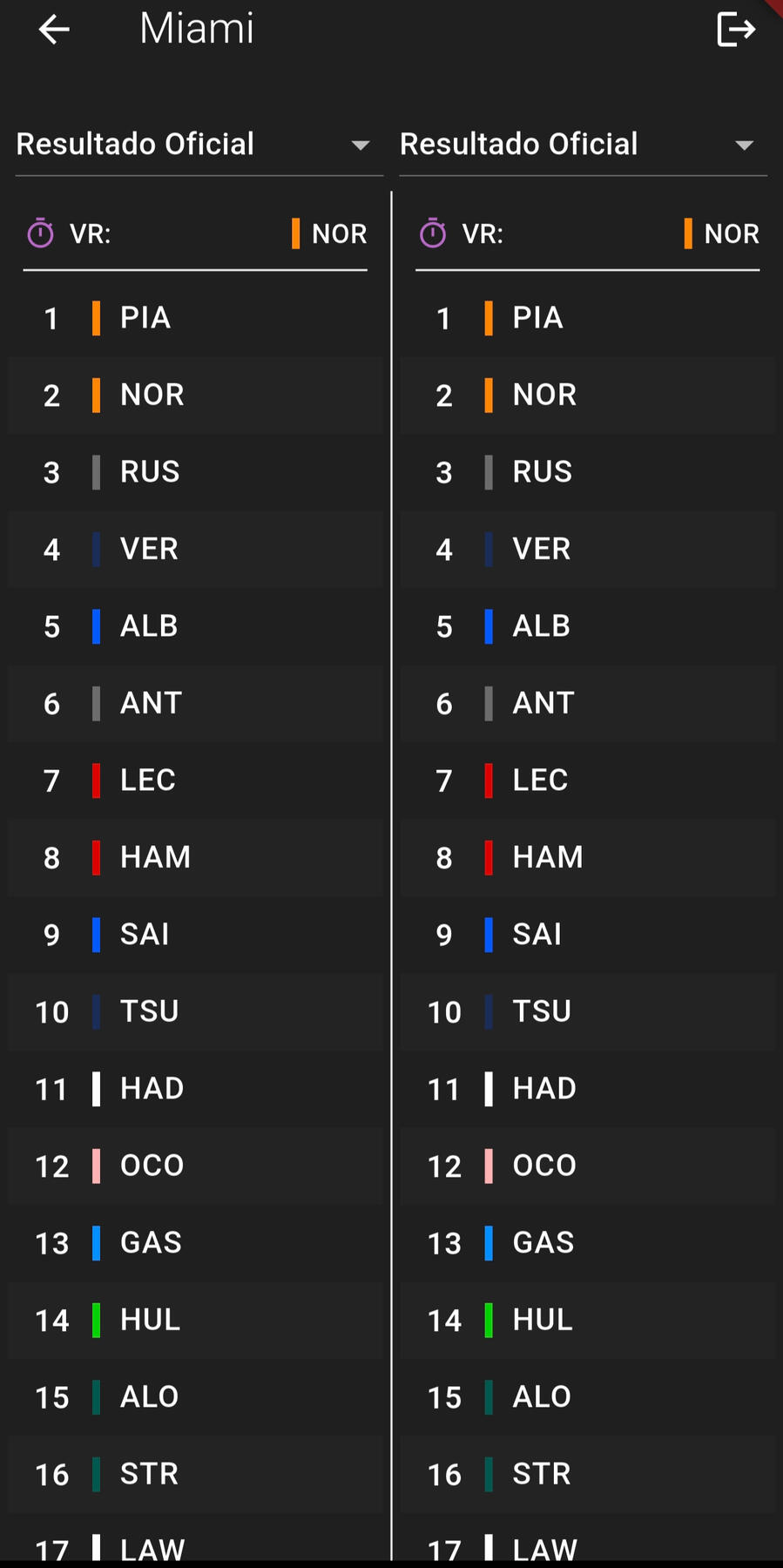Tap the green color bar beside left HUL
Screen dimensions: 783x1568
[x=97, y=1320]
